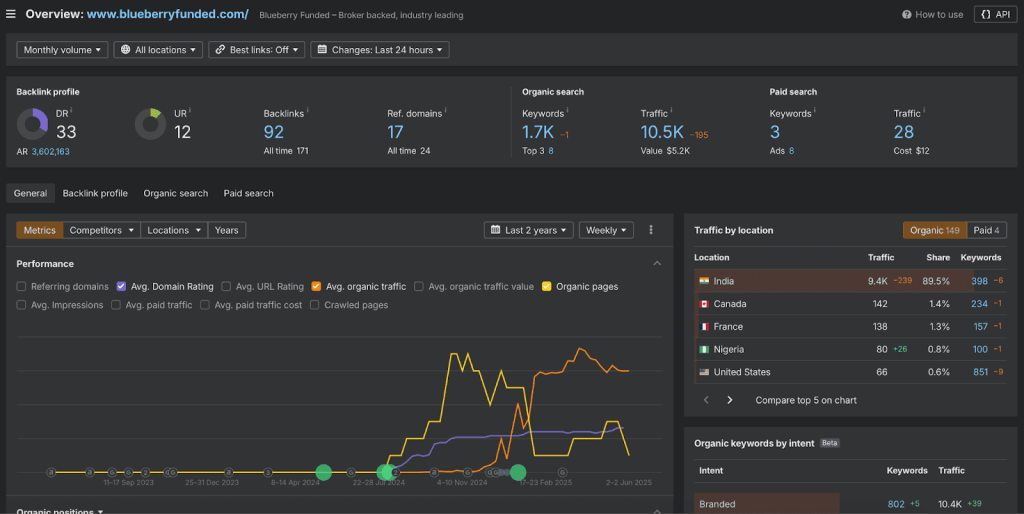Click the Ref. domains info icon
Viewport: 1024px width, 514px height.
[x=445, y=110]
